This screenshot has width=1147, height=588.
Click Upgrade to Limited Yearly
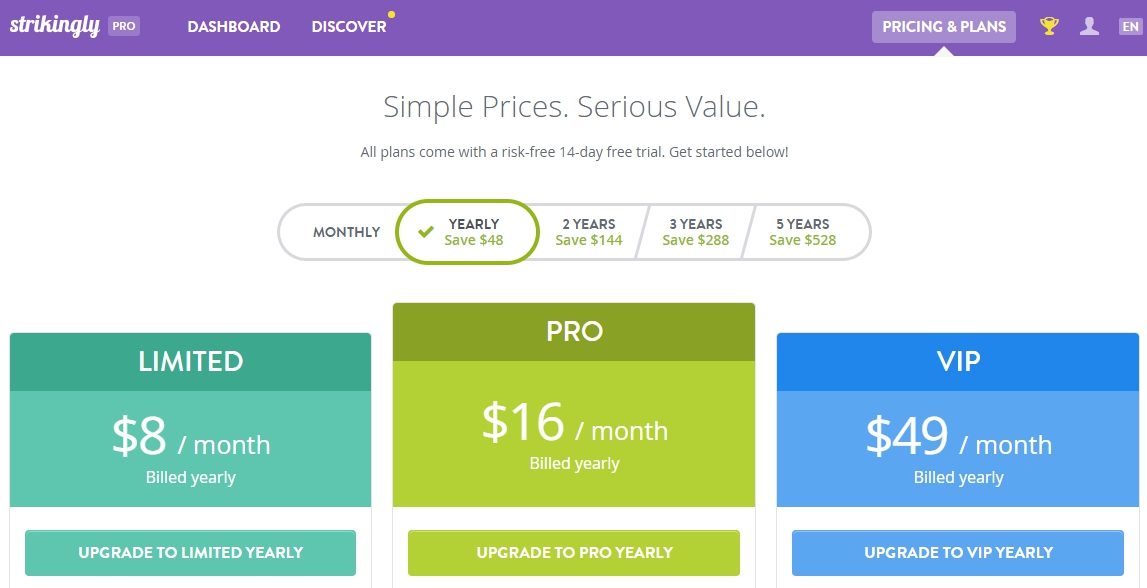point(190,552)
